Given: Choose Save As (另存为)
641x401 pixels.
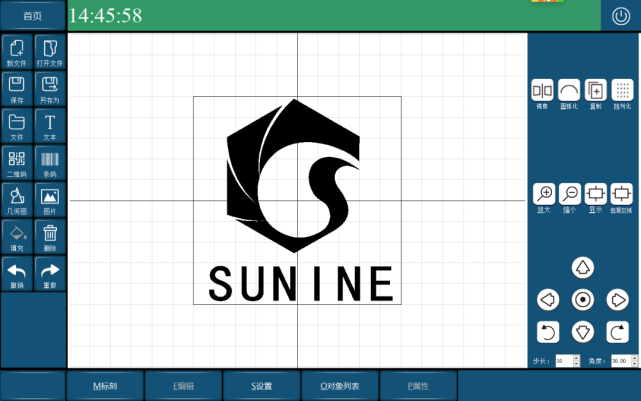Looking at the screenshot, I should [x=50, y=89].
